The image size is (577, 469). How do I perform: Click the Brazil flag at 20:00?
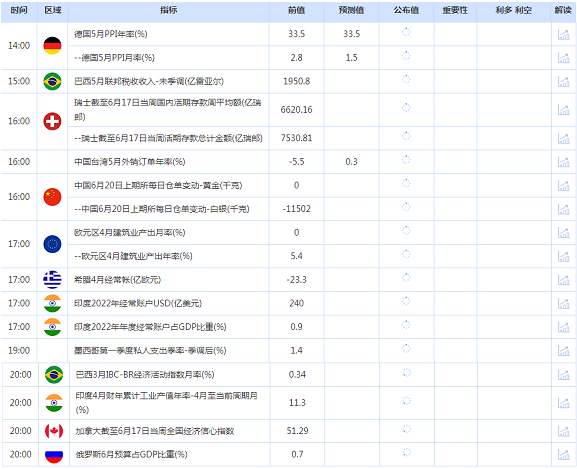click(x=54, y=374)
